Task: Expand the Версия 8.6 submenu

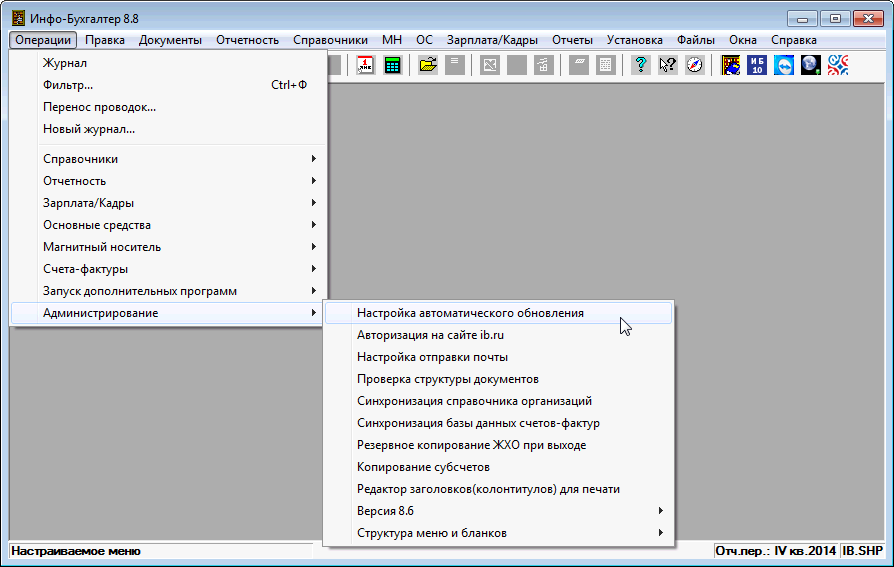Action: click(498, 511)
